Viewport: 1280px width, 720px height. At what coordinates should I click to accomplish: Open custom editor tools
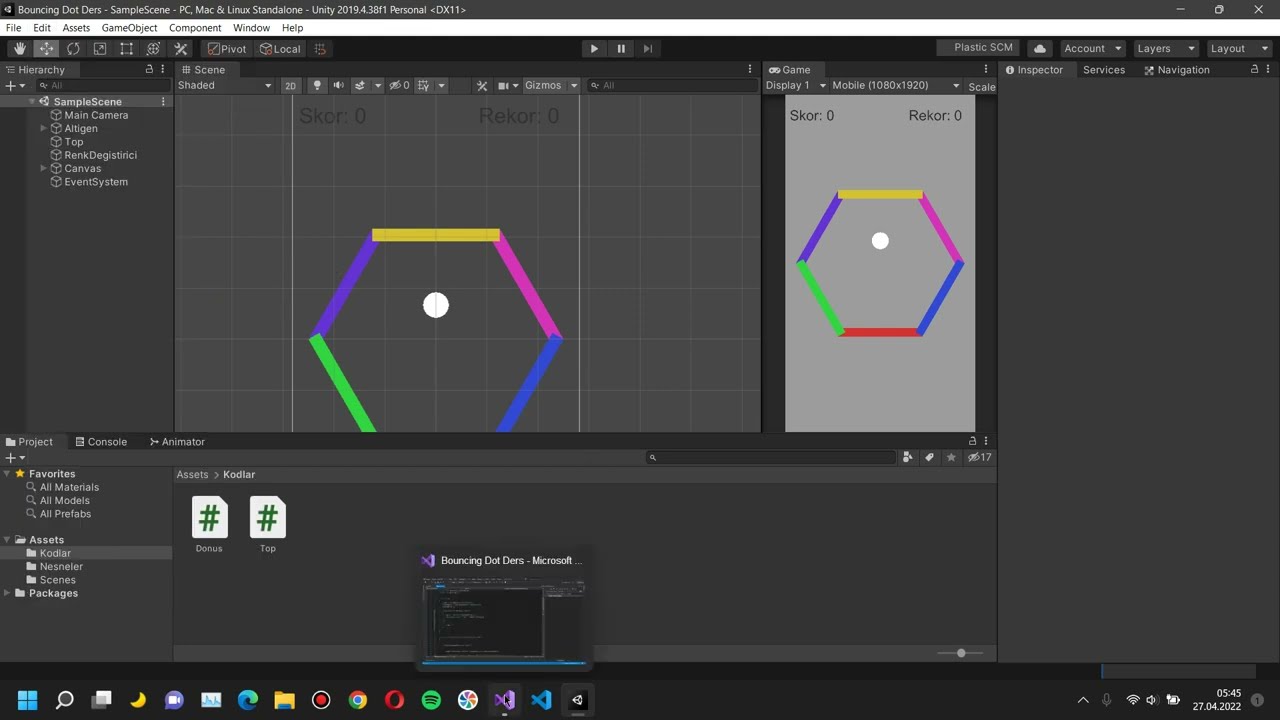181,48
